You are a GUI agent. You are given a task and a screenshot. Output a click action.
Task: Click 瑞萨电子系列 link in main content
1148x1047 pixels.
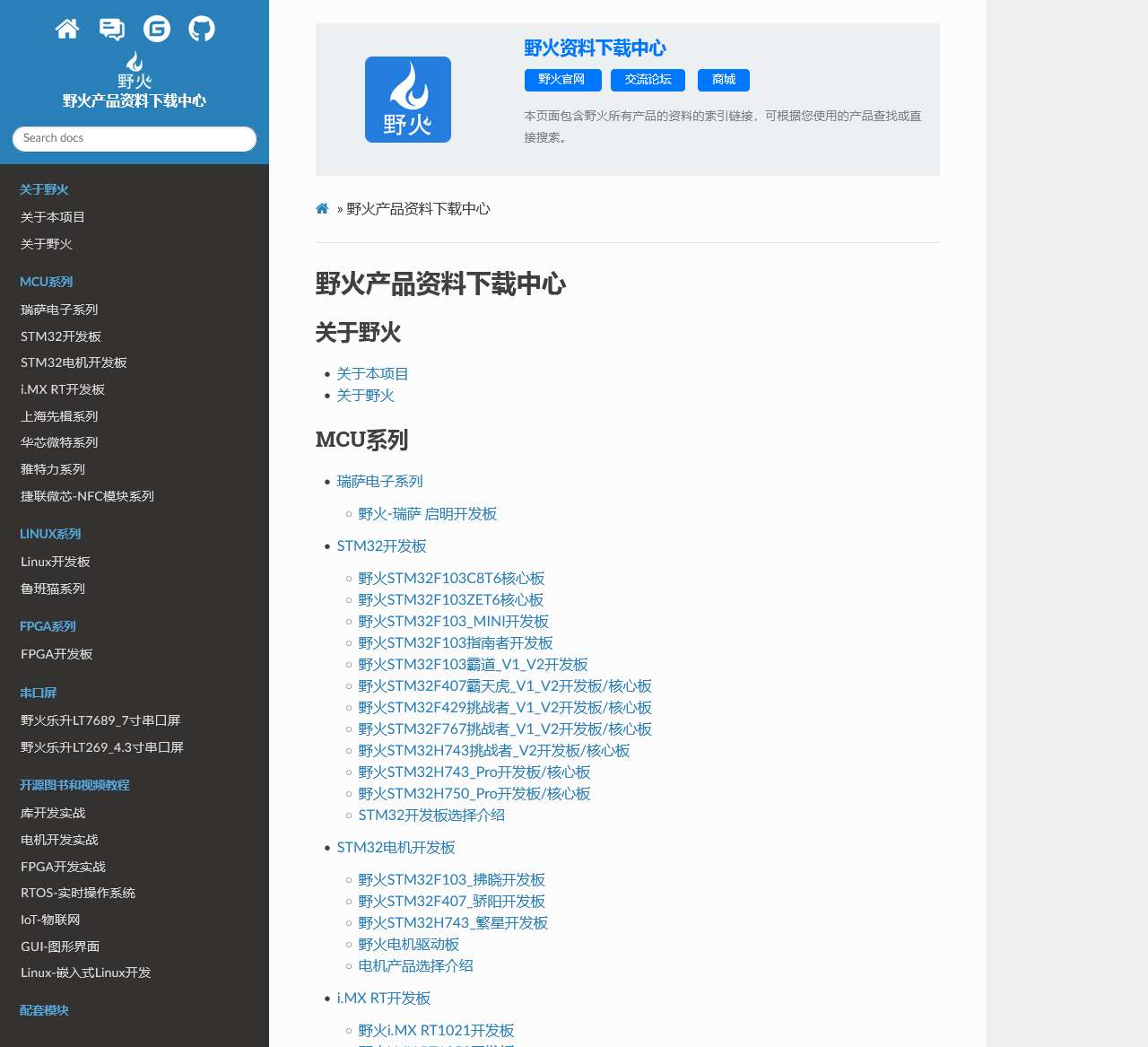click(379, 482)
